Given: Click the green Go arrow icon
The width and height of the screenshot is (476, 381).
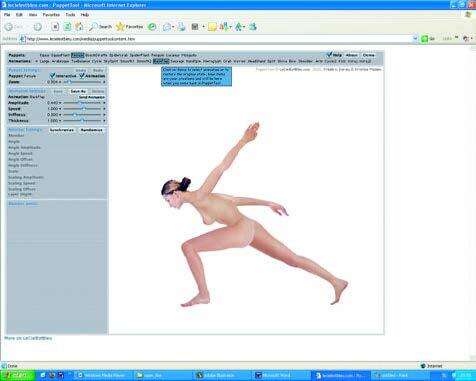Looking at the screenshot, I should coord(424,39).
